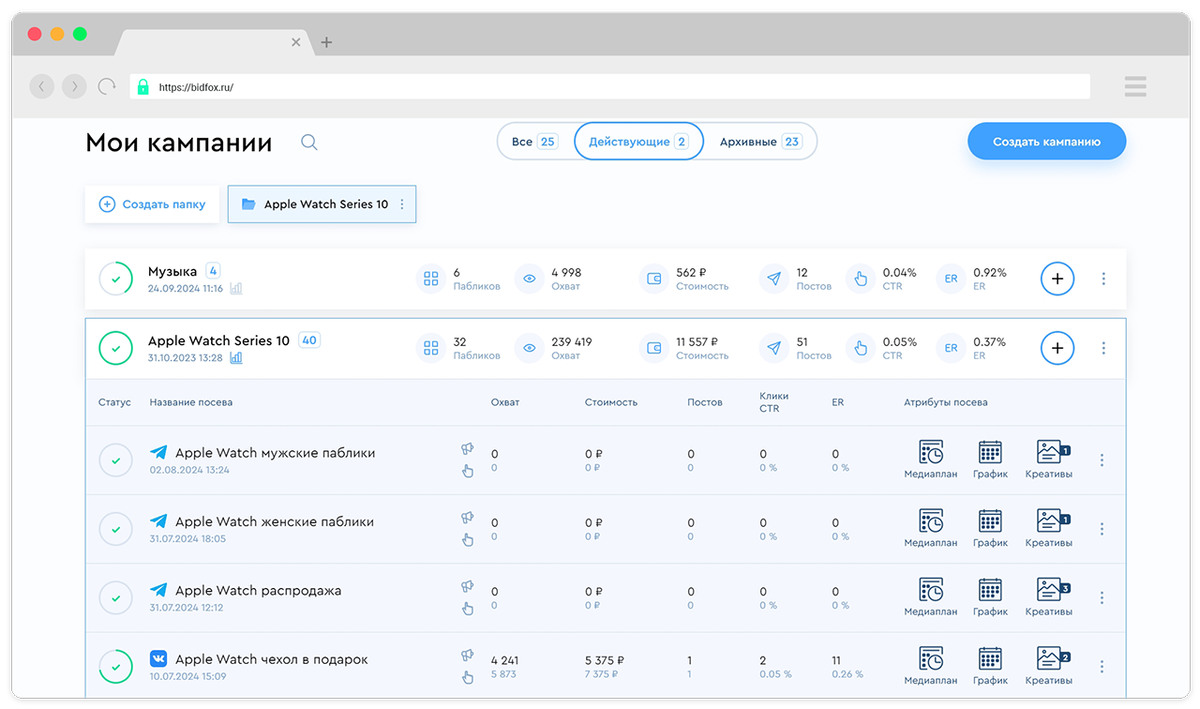
Task: Click the Создать кампанию button
Action: (x=1047, y=142)
